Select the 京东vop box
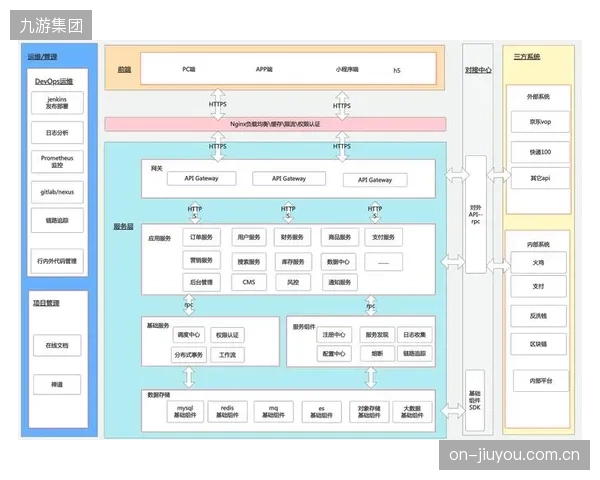Screen dimensions: 600x480 coord(540,122)
